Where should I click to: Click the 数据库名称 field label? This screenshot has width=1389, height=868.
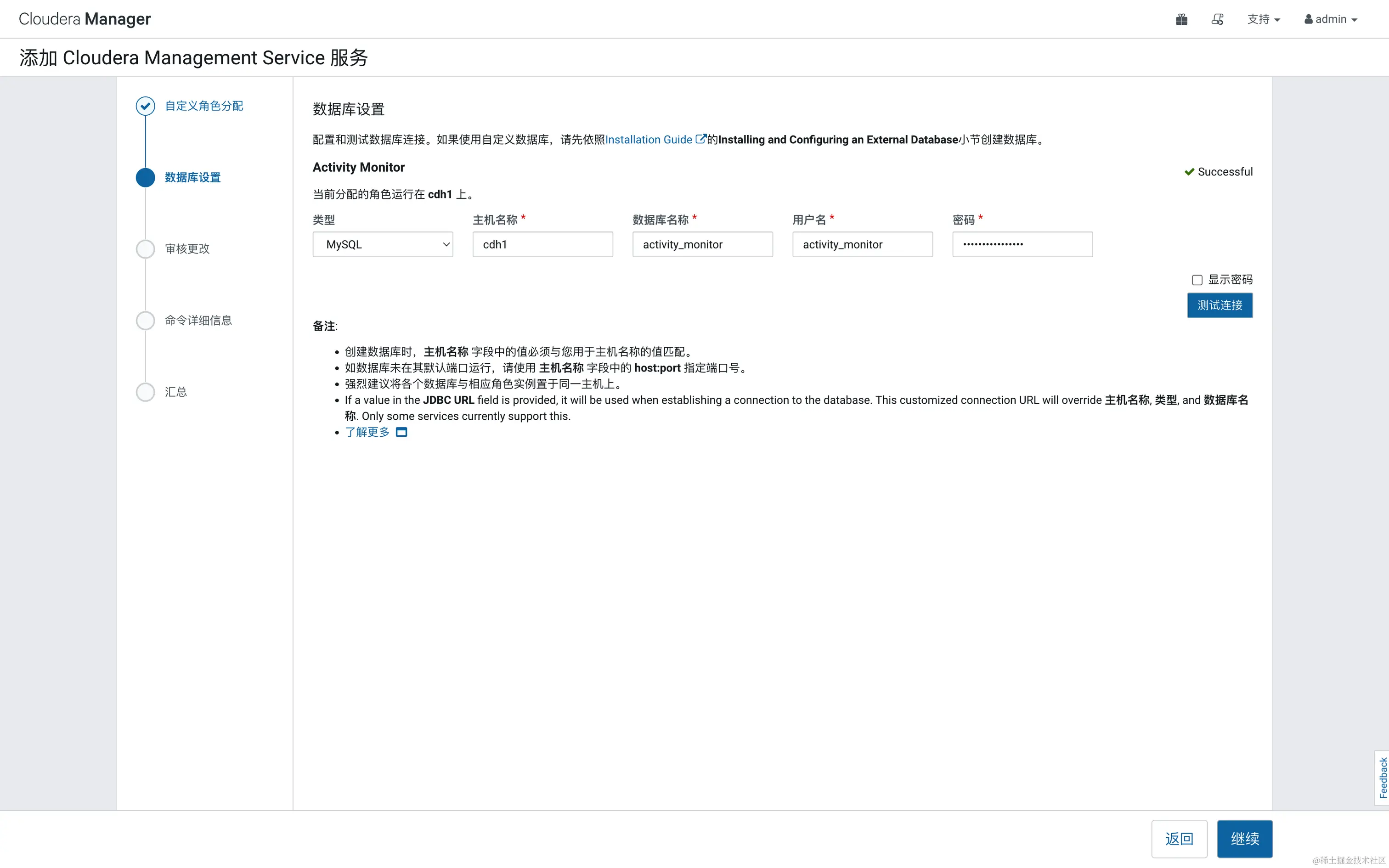tap(661, 220)
